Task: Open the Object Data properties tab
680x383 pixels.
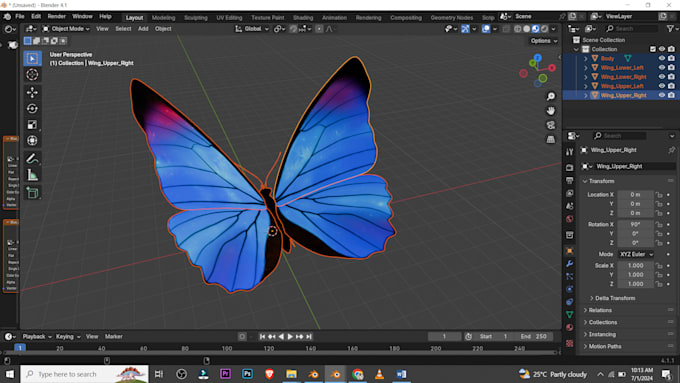Action: [570, 314]
